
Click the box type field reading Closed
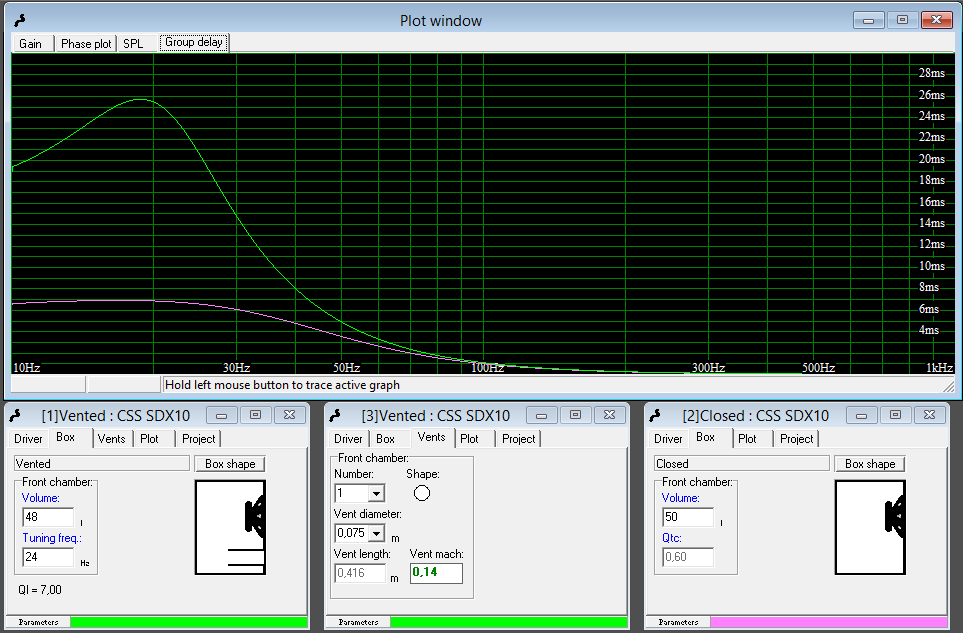[x=741, y=464]
